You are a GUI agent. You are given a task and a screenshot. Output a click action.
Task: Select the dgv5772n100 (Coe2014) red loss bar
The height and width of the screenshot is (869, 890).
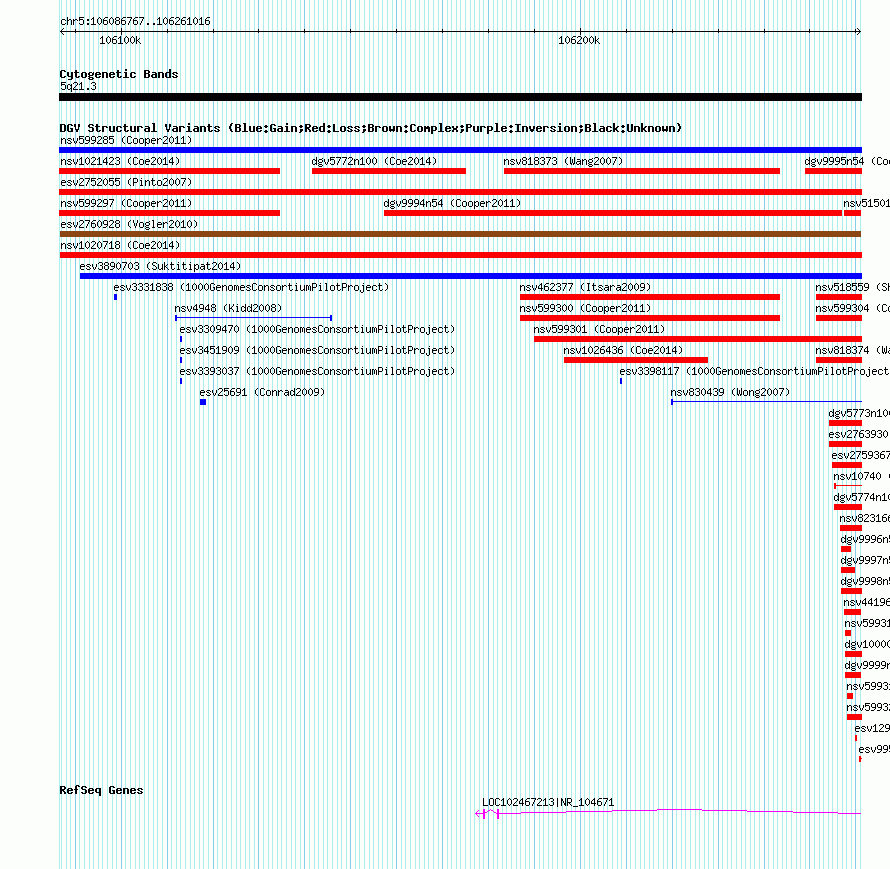[x=389, y=171]
